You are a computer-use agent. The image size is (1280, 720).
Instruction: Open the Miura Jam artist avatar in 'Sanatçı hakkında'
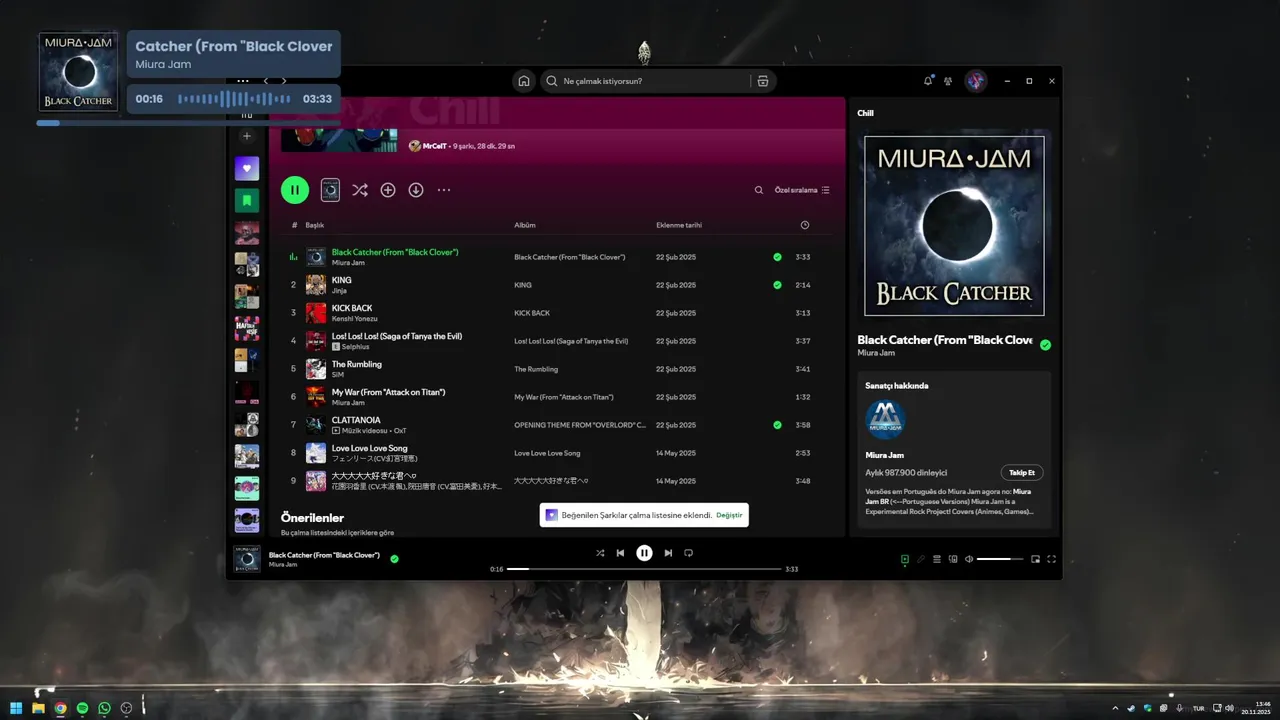pyautogui.click(x=885, y=420)
